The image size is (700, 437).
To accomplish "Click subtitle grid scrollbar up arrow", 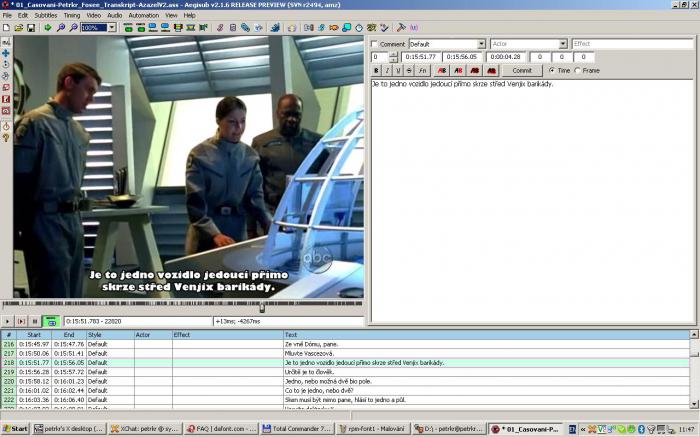I will [694, 334].
